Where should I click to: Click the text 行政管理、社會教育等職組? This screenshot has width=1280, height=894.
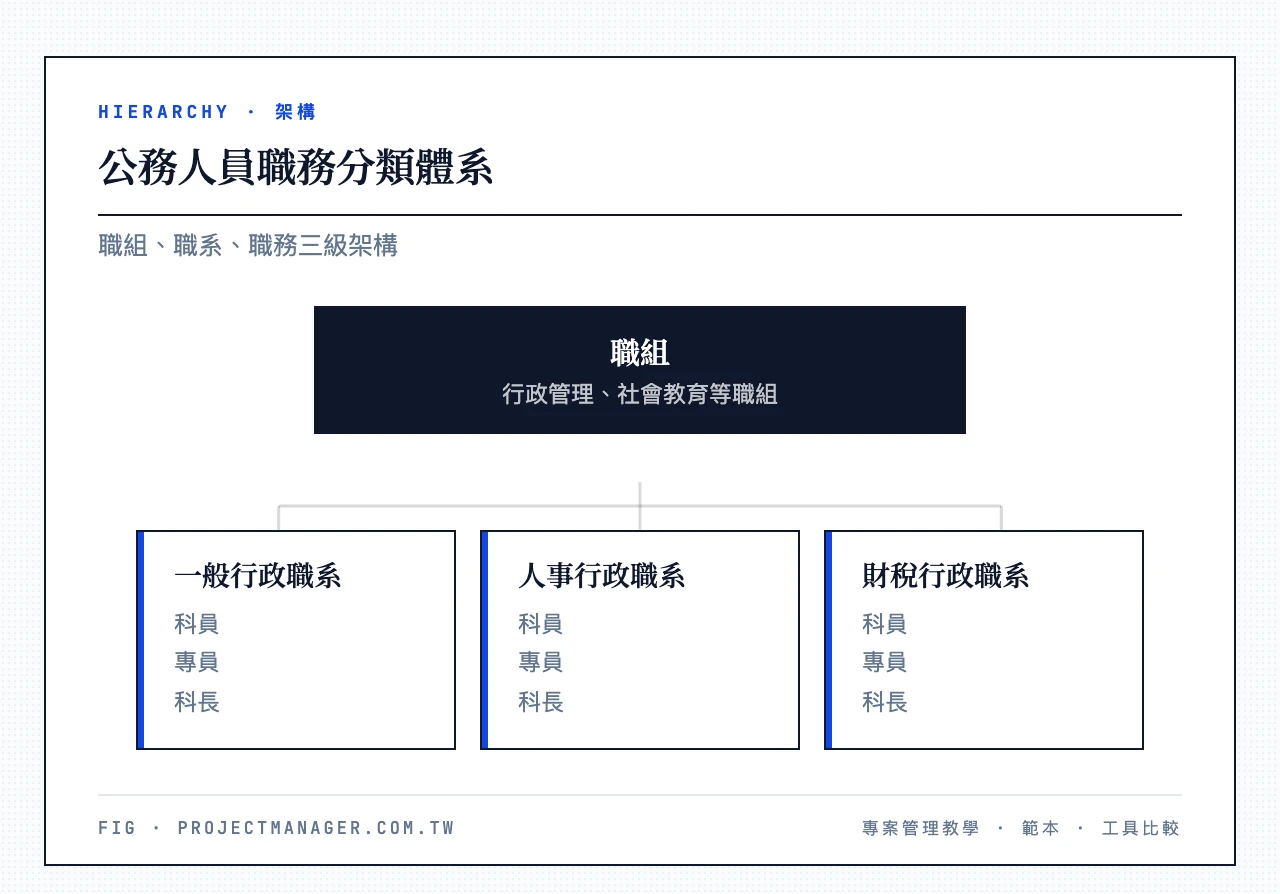[640, 394]
